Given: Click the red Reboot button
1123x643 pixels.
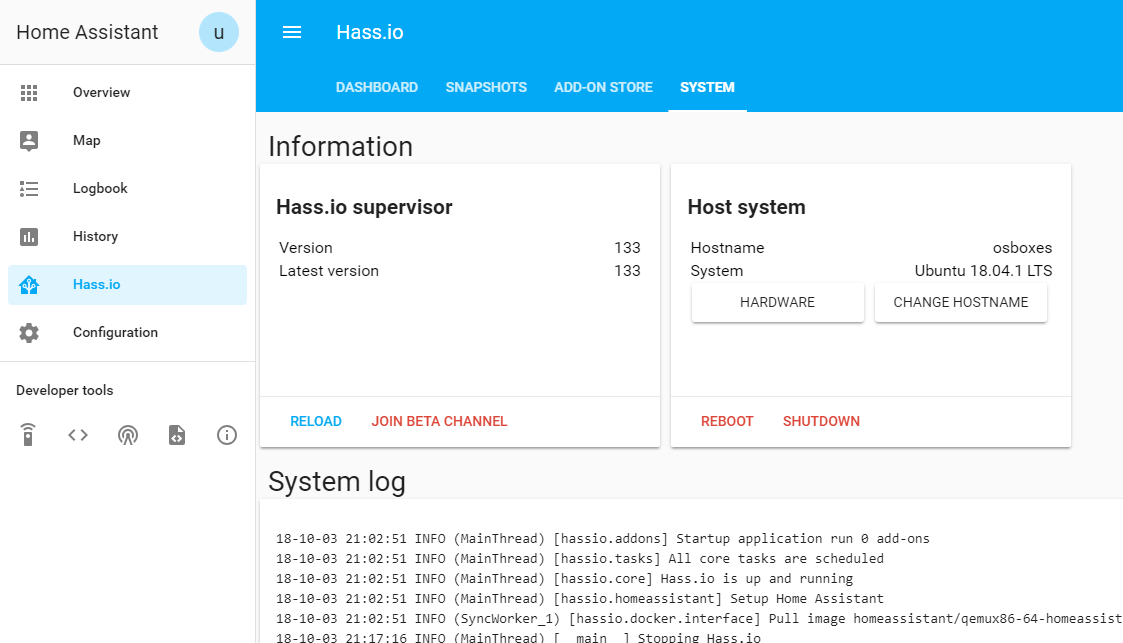Looking at the screenshot, I should tap(727, 422).
